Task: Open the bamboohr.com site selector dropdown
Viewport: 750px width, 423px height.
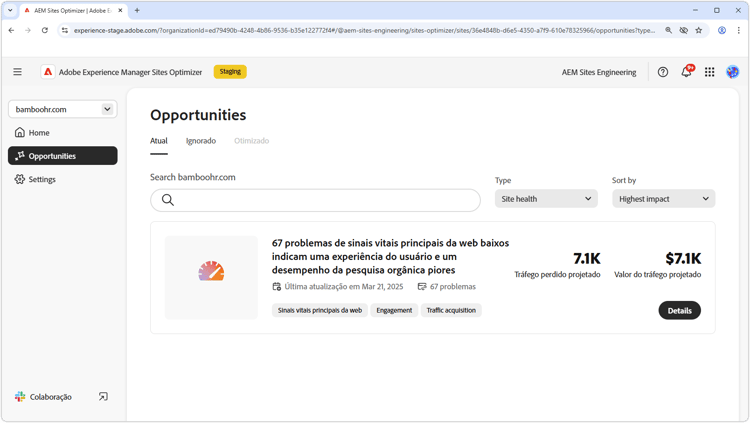Action: tap(63, 109)
